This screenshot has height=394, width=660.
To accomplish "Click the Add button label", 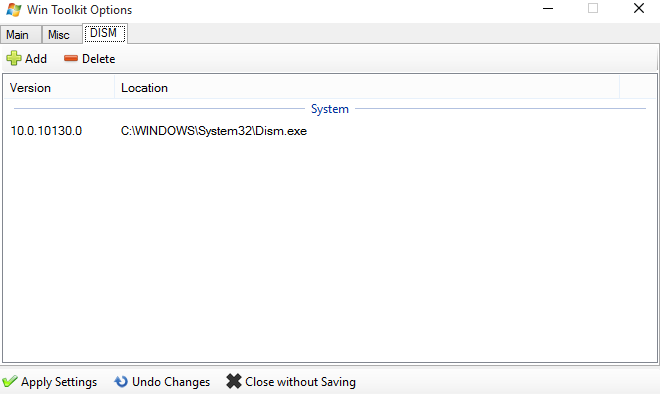I will pyautogui.click(x=36, y=59).
